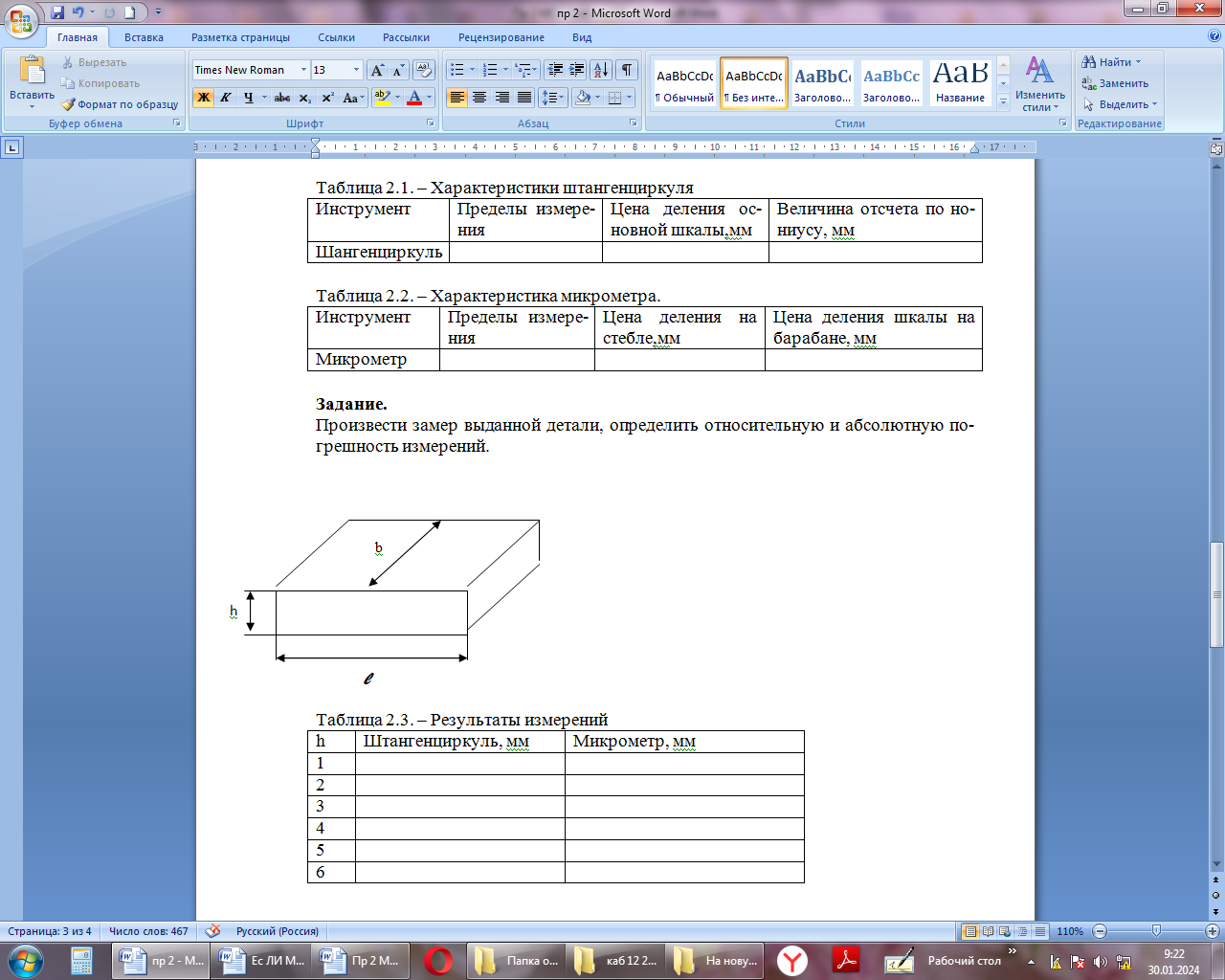
Task: Click the Shrink Font icon
Action: pos(398,70)
